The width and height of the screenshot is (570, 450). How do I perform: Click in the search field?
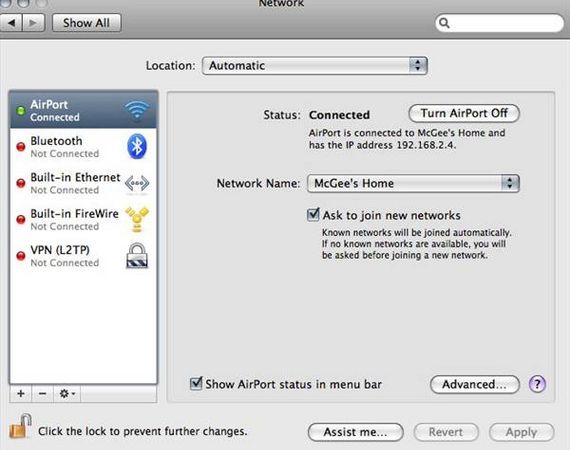click(499, 23)
